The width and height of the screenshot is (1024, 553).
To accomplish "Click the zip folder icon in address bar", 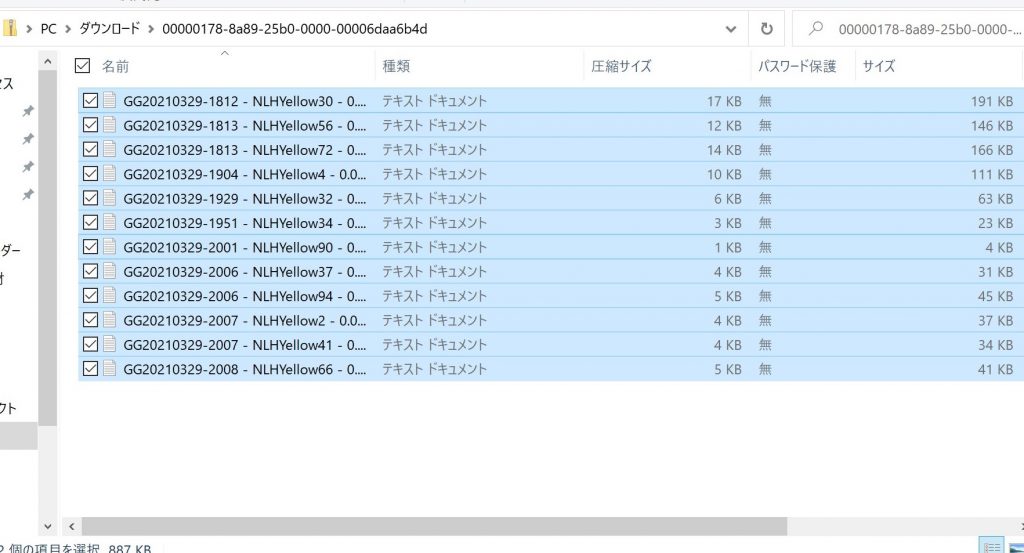I will (9, 28).
